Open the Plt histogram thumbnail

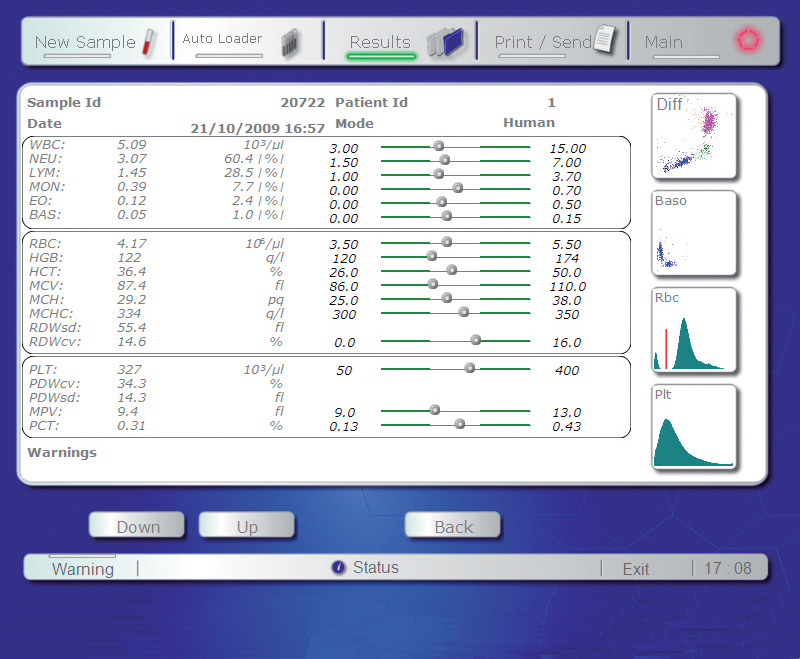click(694, 427)
